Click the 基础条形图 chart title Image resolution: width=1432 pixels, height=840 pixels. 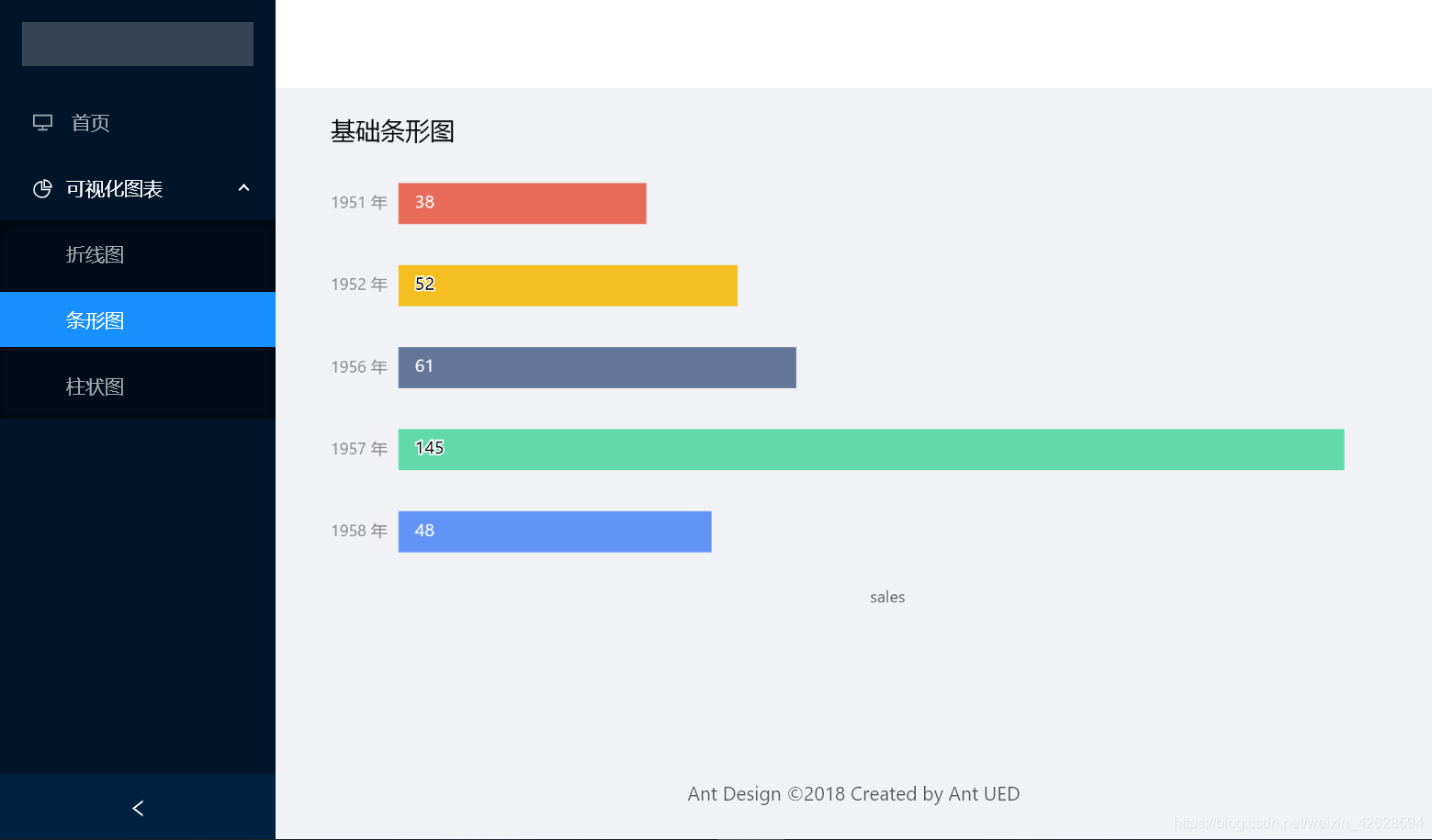(x=392, y=132)
